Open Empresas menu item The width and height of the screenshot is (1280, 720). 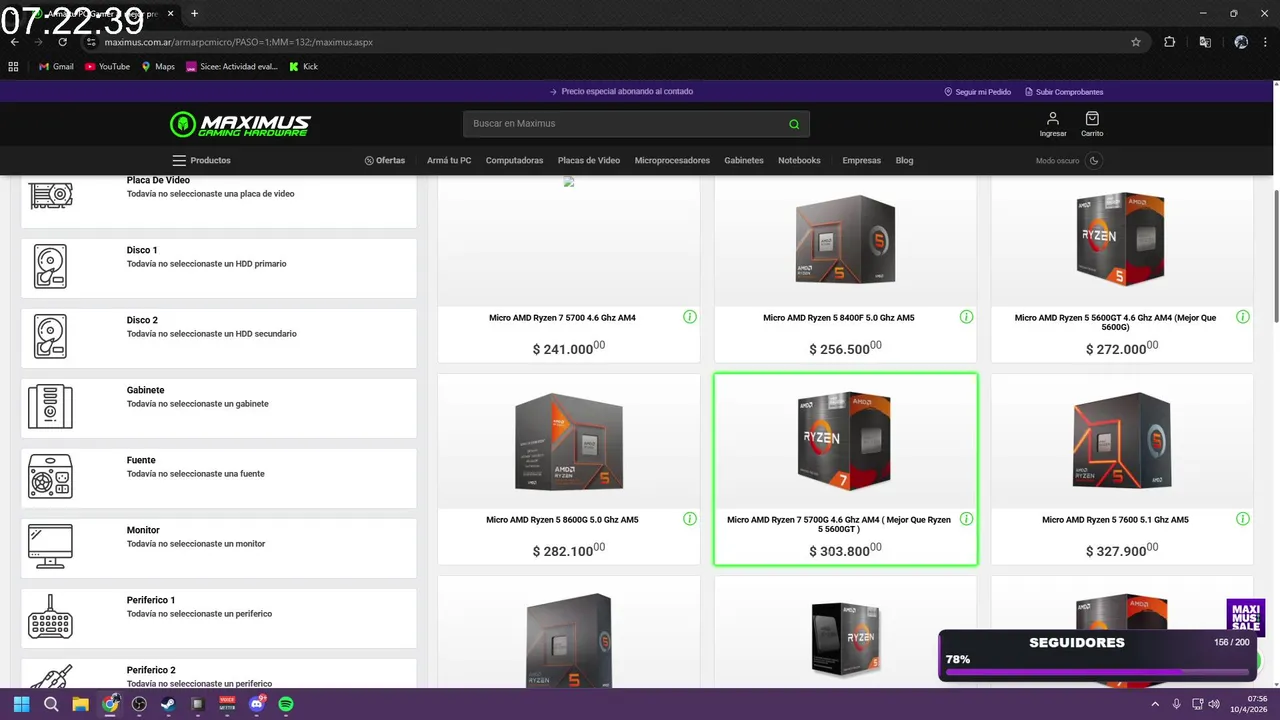coord(862,160)
